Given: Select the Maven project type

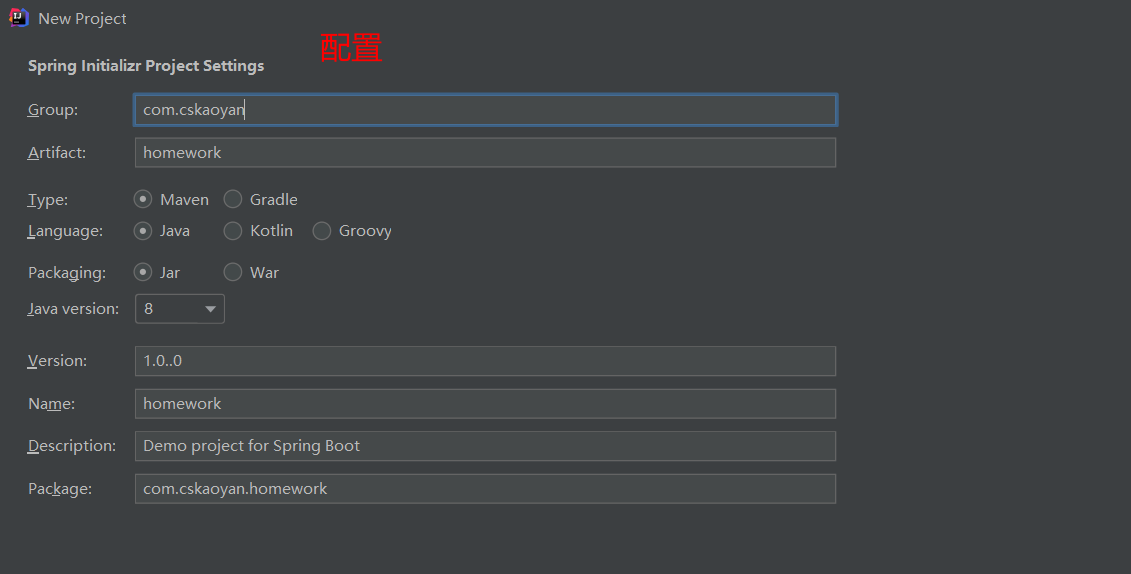Looking at the screenshot, I should [143, 199].
